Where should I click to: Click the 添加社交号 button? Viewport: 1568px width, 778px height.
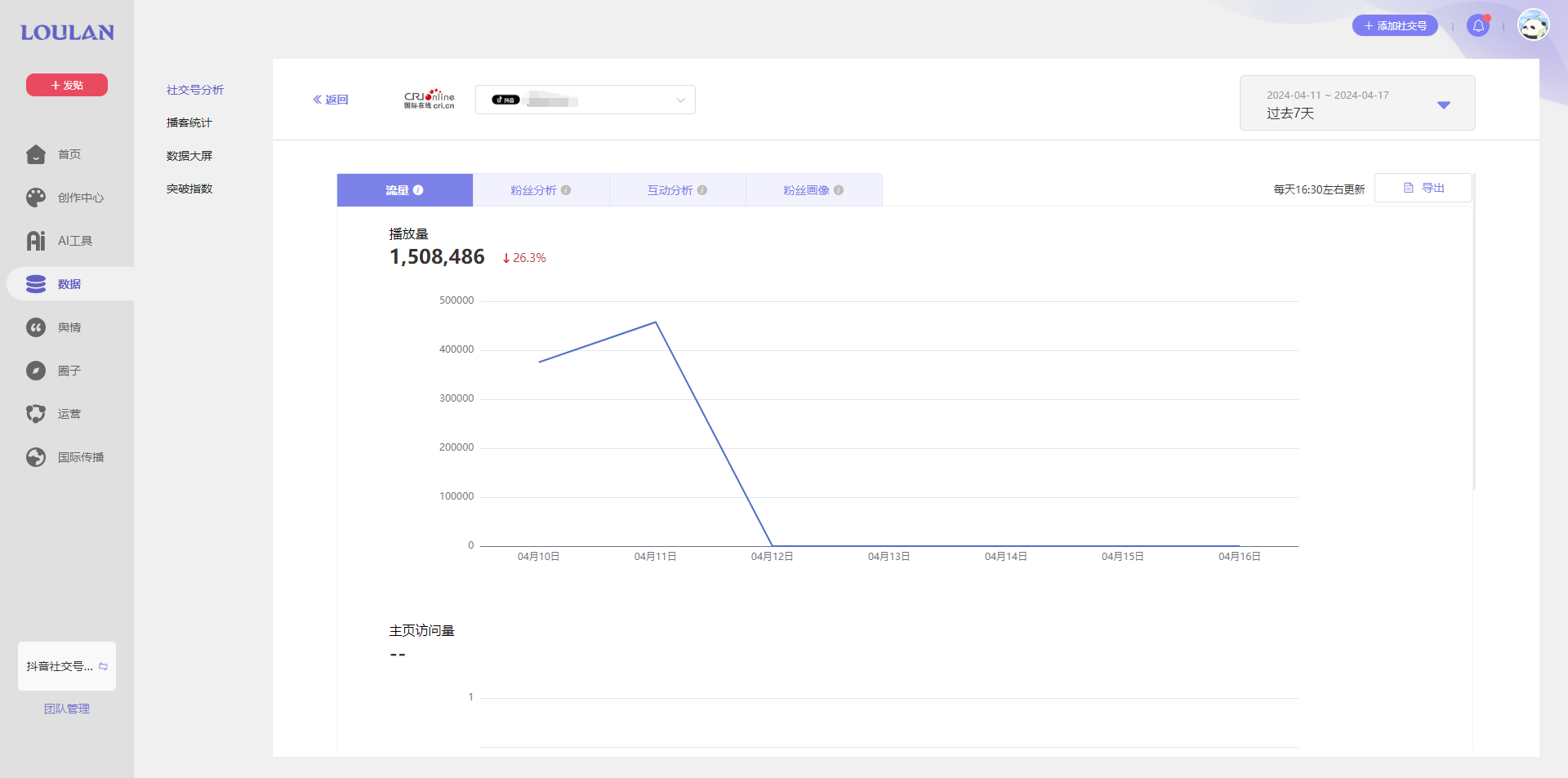[1395, 26]
